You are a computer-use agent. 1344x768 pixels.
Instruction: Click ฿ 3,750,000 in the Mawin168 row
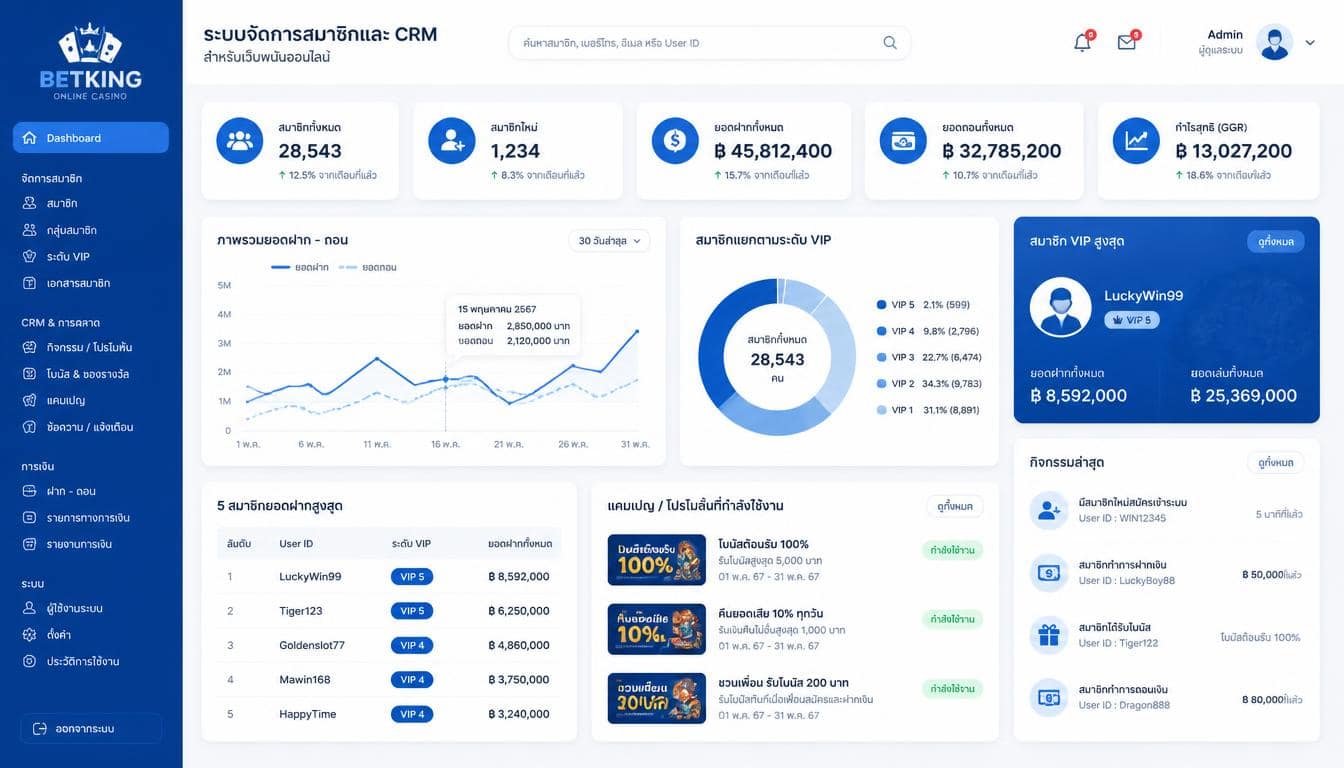point(519,680)
